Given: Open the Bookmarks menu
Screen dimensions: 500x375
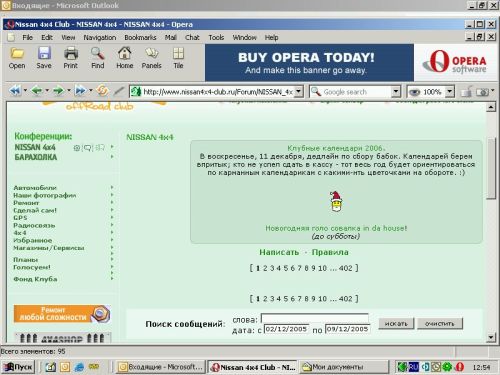Looking at the screenshot, I should (140, 37).
